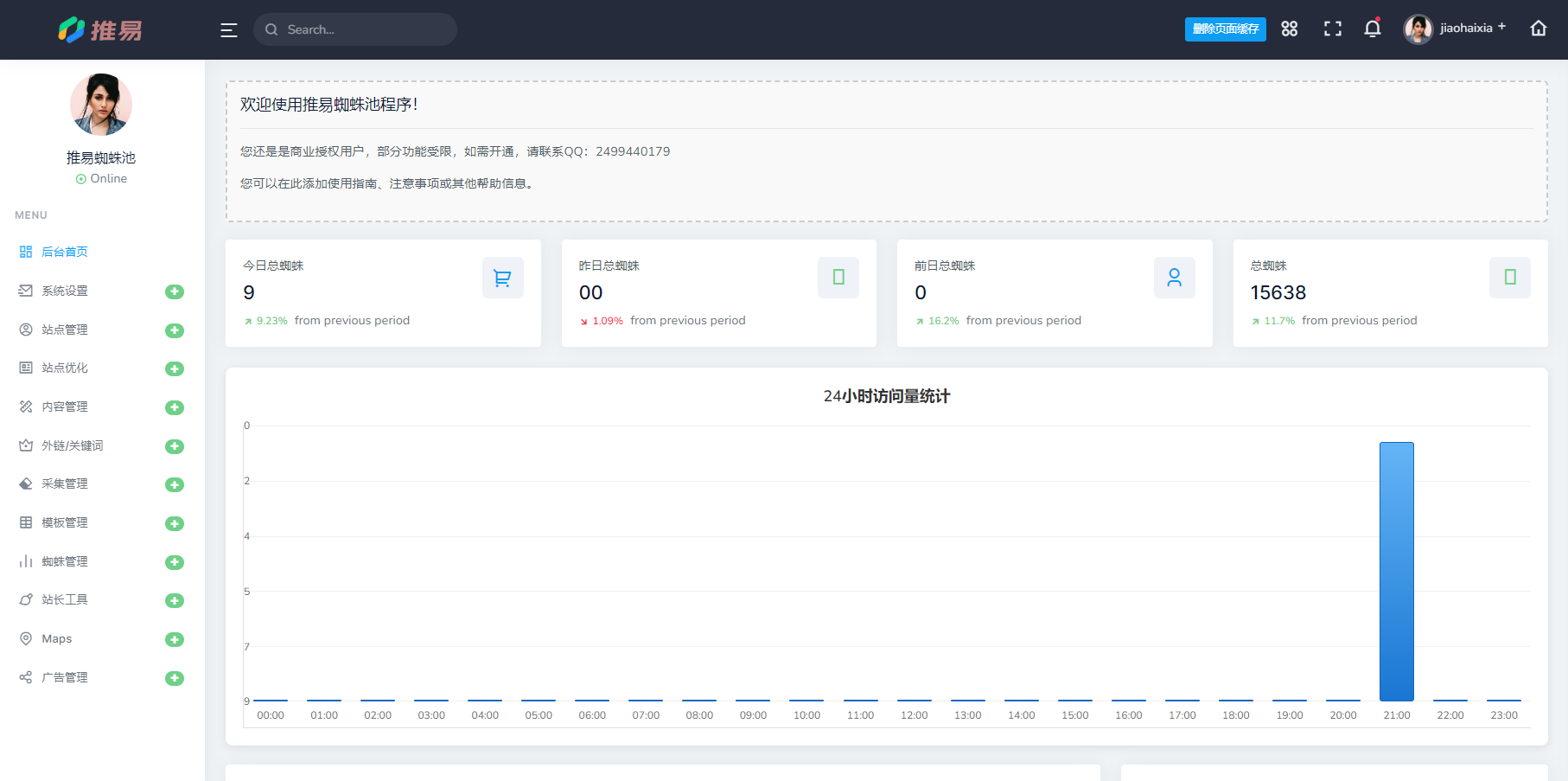Expand 系统设置 with its plus button

click(x=175, y=291)
